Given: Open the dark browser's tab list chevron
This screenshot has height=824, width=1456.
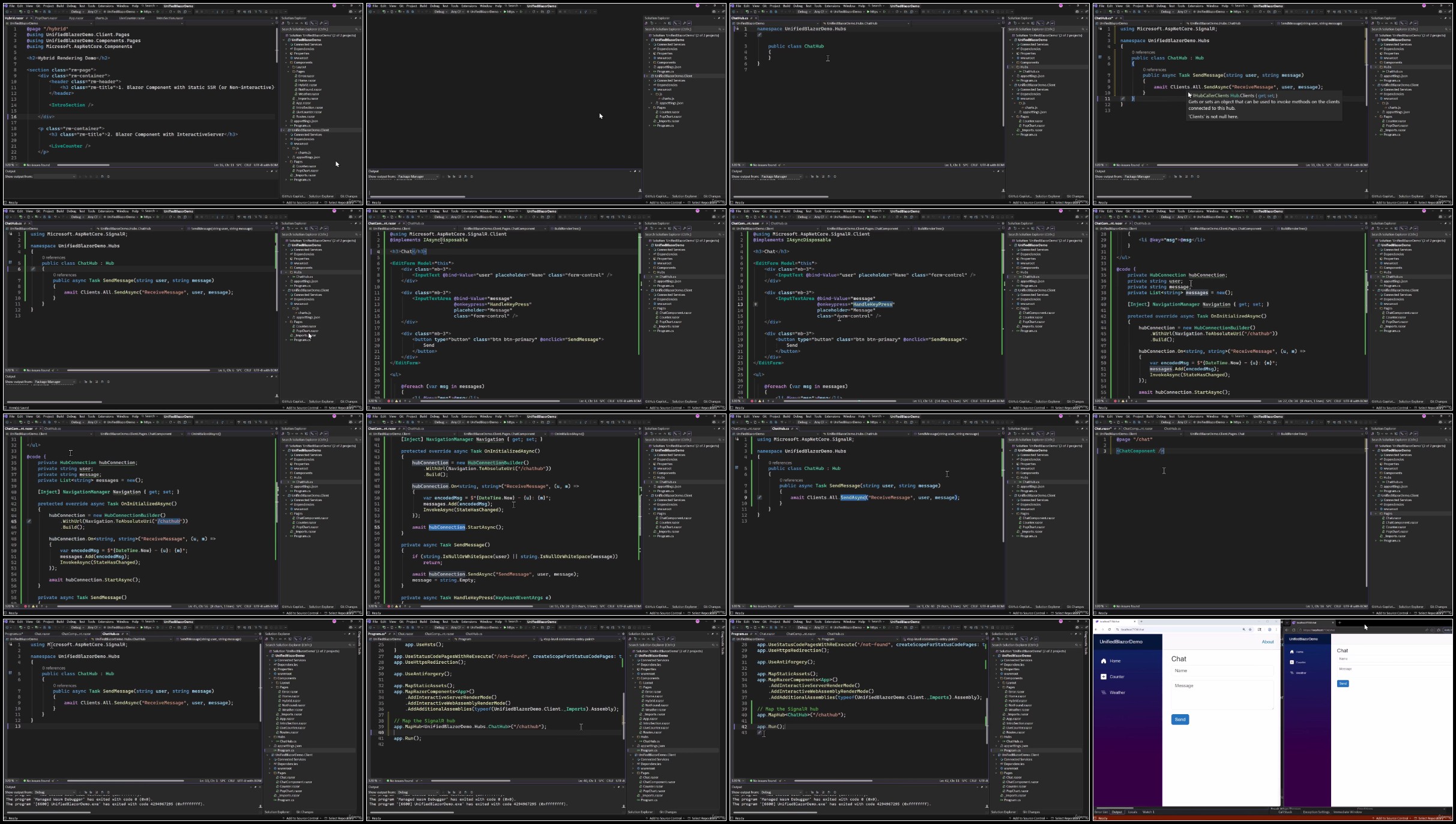Looking at the screenshot, I should pos(1287,622).
